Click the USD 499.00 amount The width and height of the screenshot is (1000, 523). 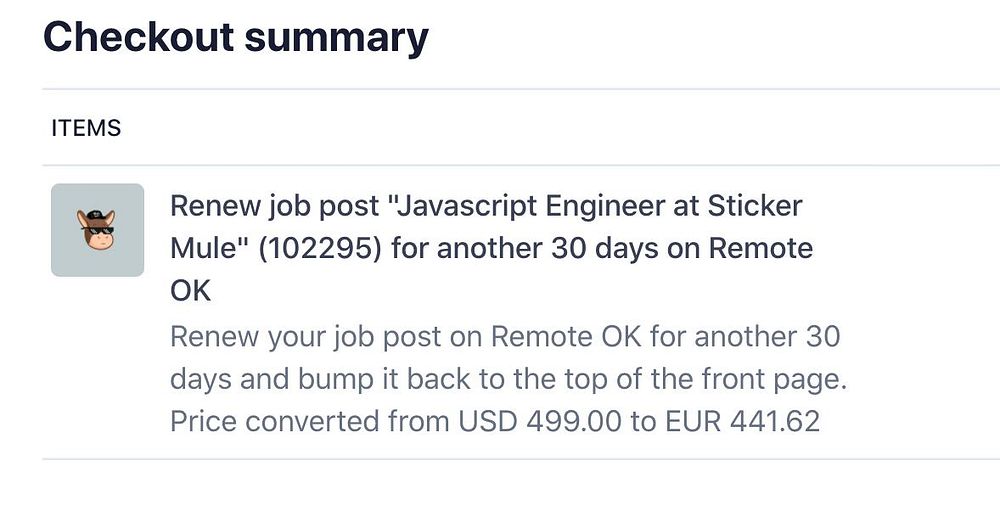coord(540,421)
